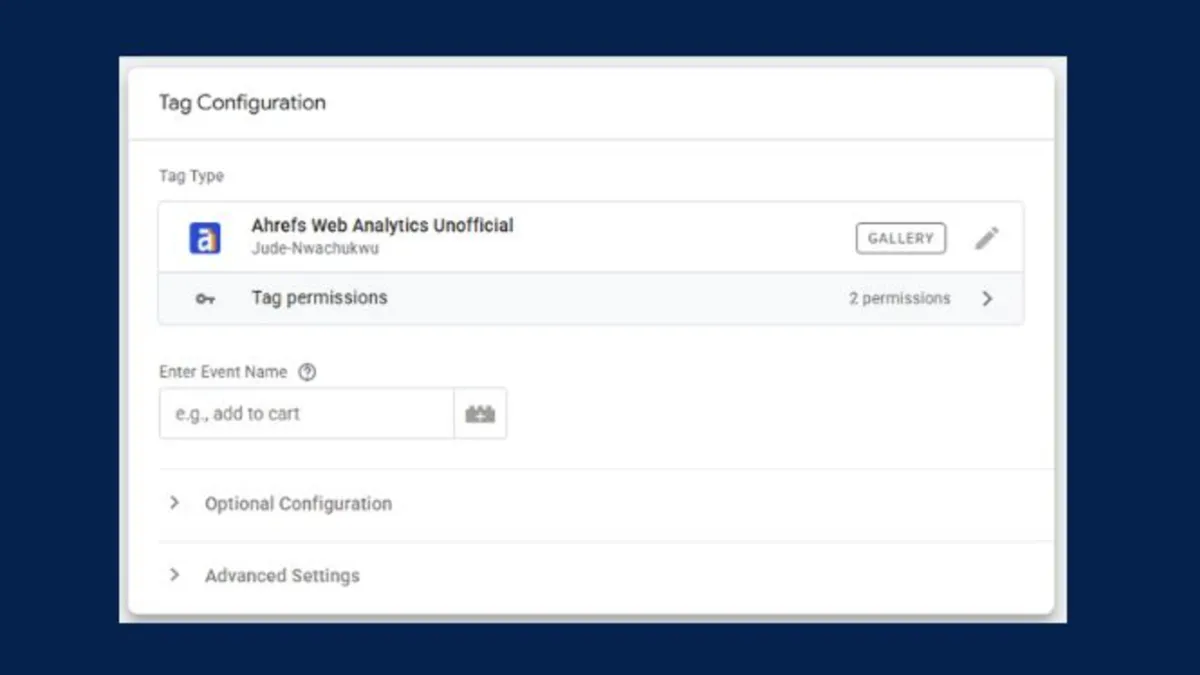Click the chevron inside Advanced Settings row
Screen dimensions: 1200x675
click(x=175, y=575)
